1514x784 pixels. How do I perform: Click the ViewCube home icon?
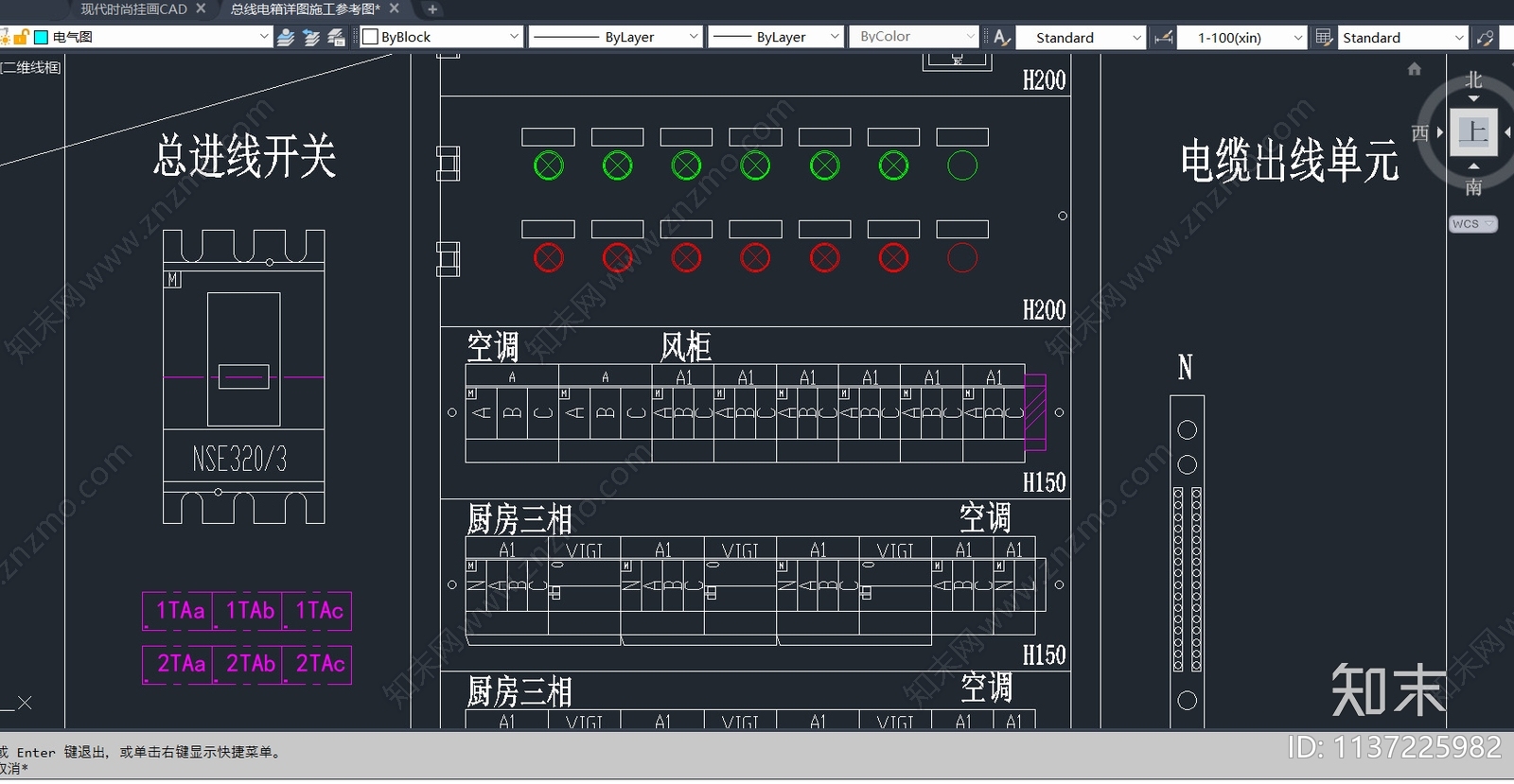(x=1415, y=69)
